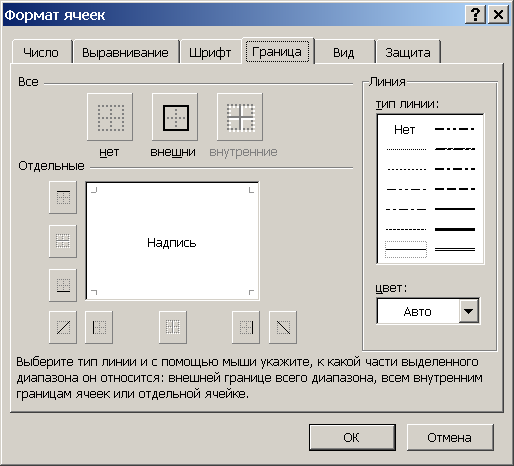The image size is (514, 466).
Task: Click the Надпись border preview area
Action: pos(172,241)
